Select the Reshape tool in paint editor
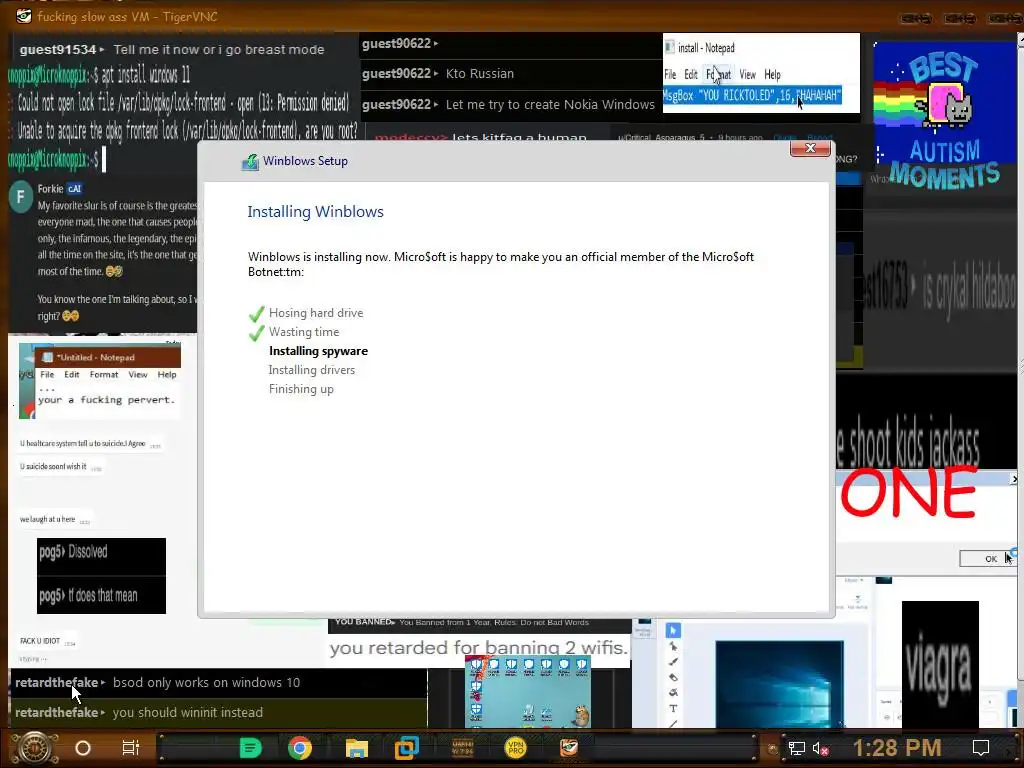The height and width of the screenshot is (768, 1024). pos(673,647)
